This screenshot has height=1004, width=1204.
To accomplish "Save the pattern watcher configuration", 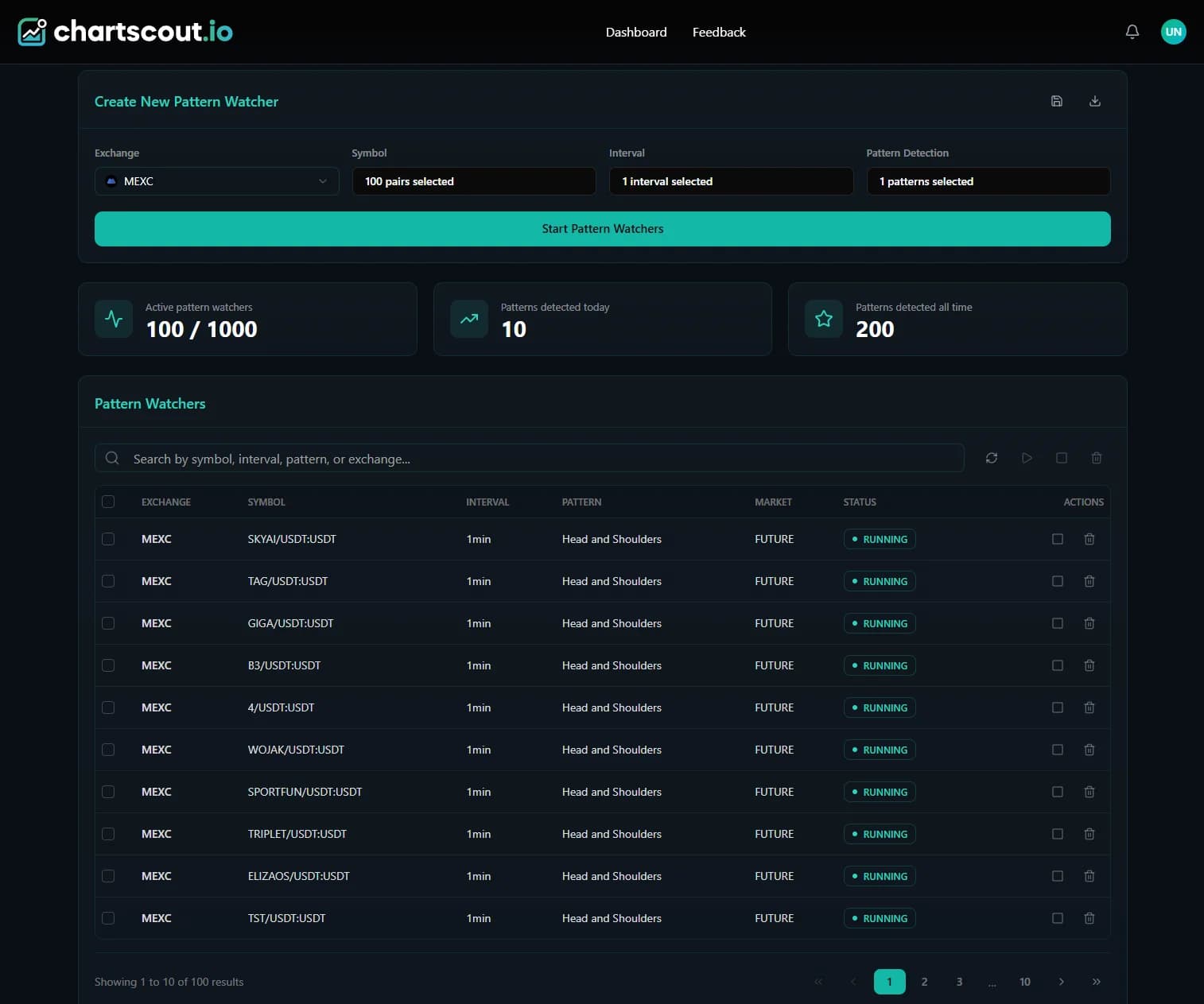I will pyautogui.click(x=1057, y=101).
